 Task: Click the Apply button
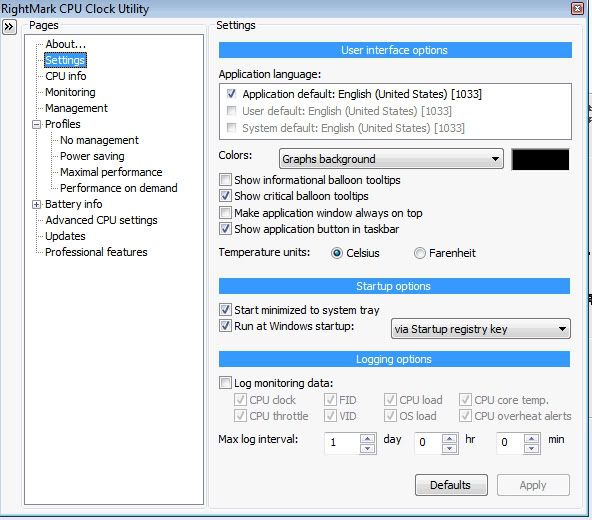point(533,485)
